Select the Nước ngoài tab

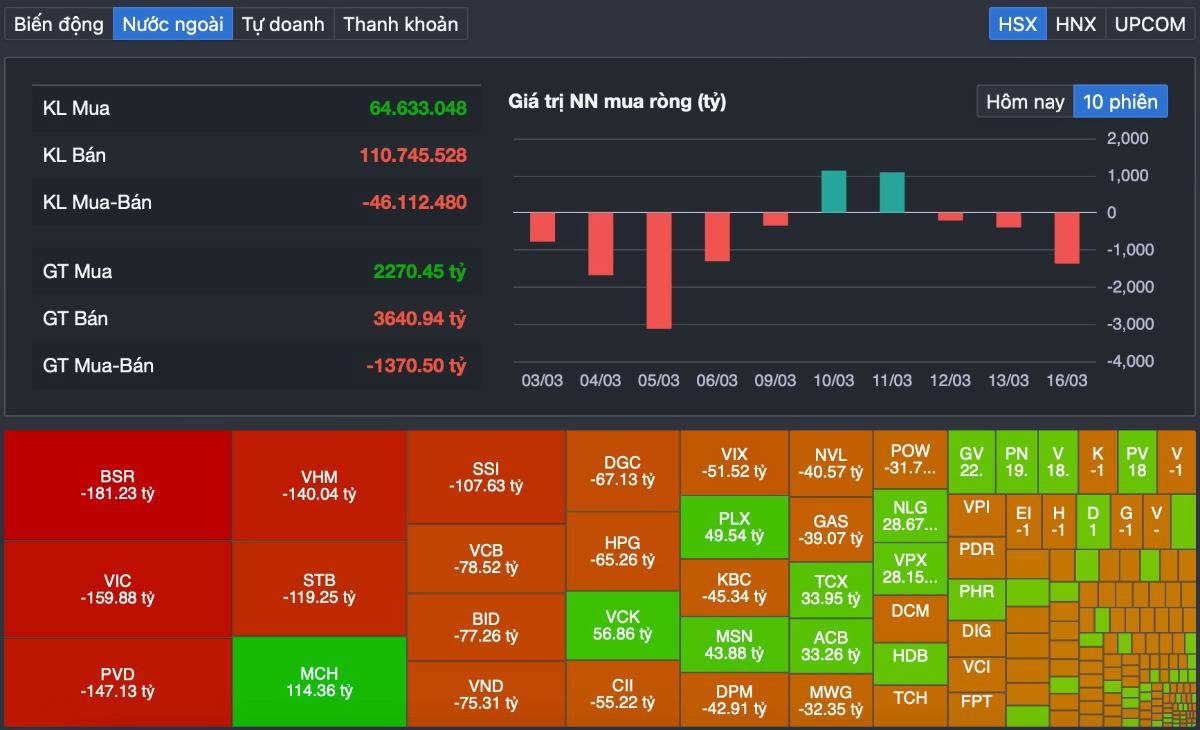(x=173, y=24)
